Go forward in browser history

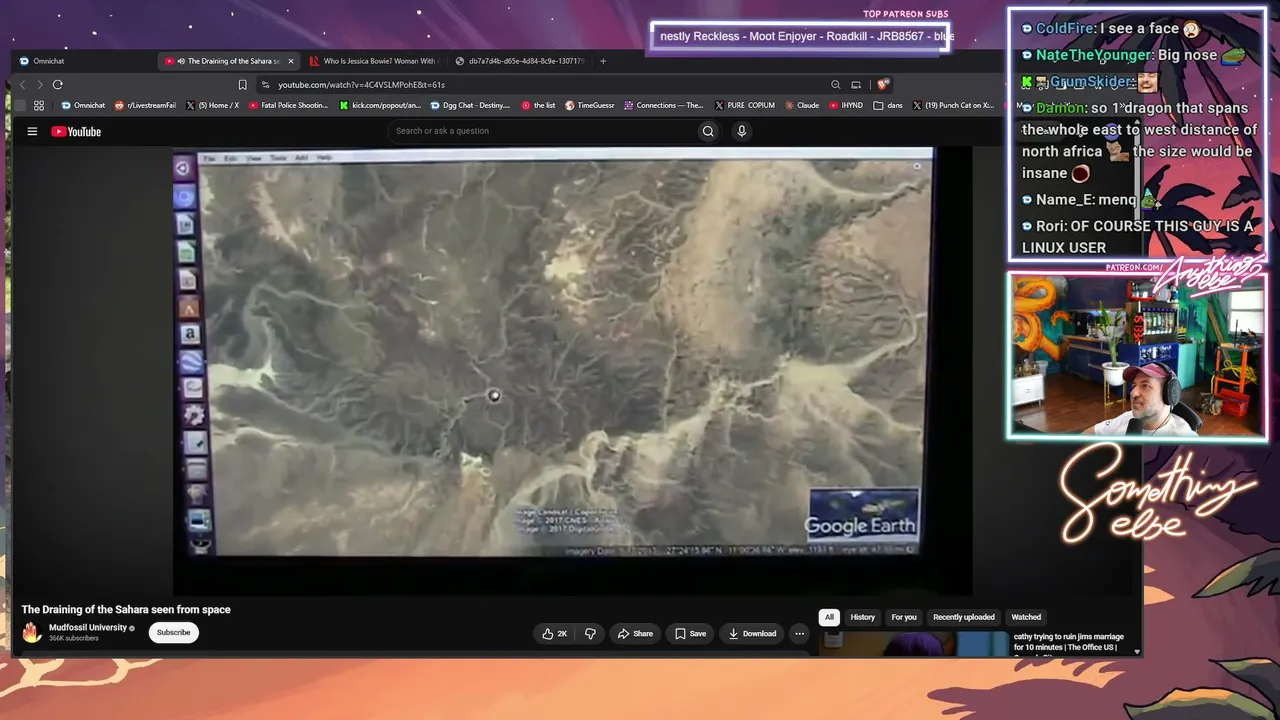coord(40,85)
